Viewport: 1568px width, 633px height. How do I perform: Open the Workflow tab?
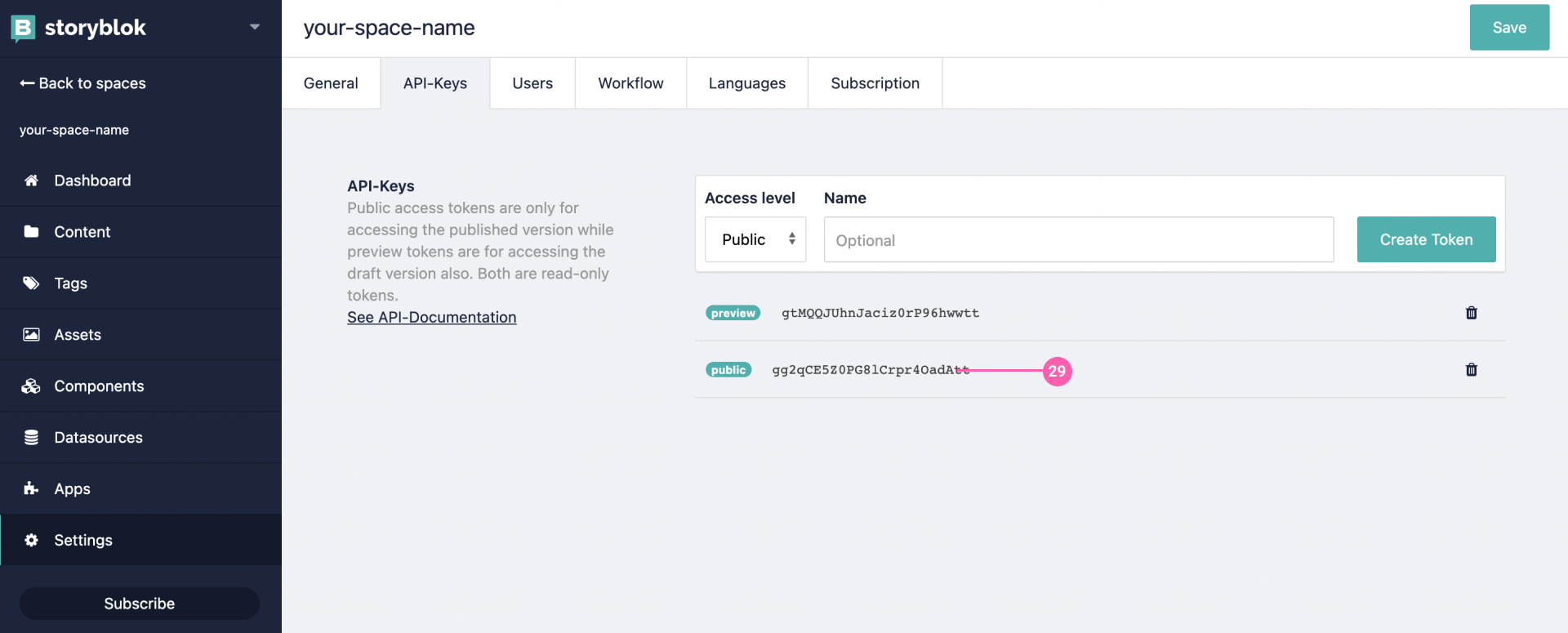click(x=630, y=83)
